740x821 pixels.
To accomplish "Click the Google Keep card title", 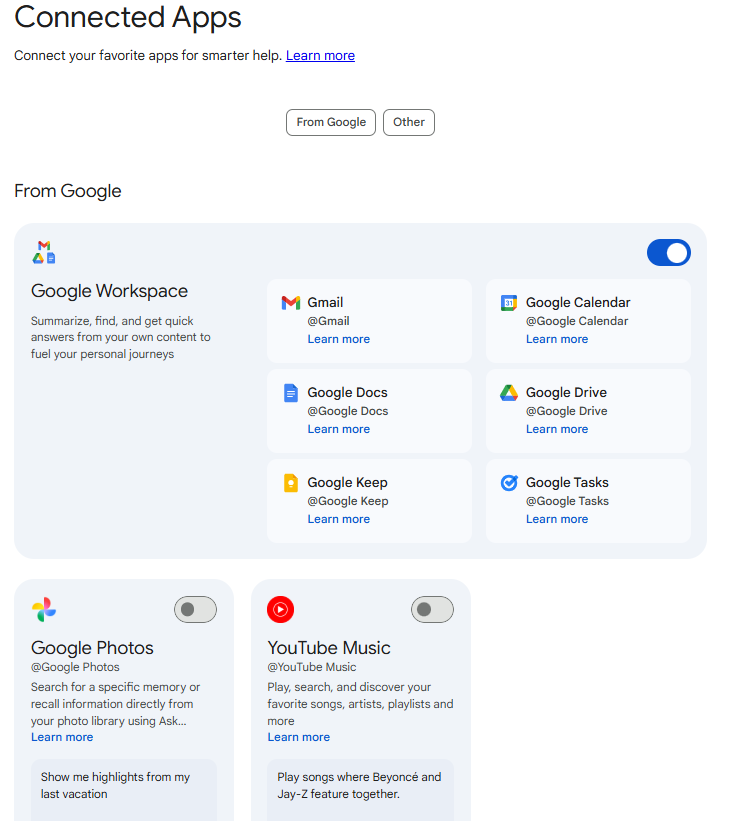I will [x=347, y=483].
